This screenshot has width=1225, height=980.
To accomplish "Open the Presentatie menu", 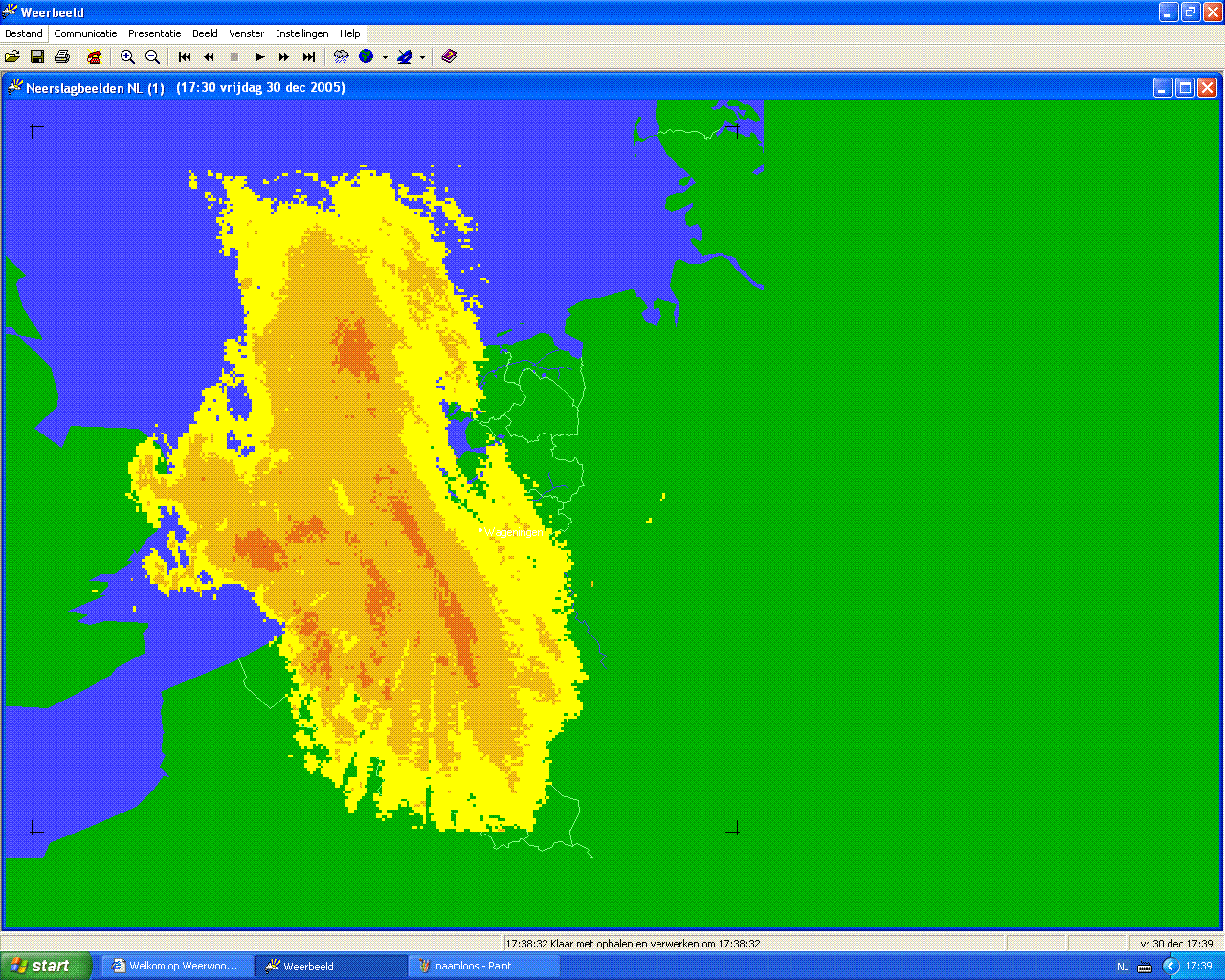I will pos(155,33).
